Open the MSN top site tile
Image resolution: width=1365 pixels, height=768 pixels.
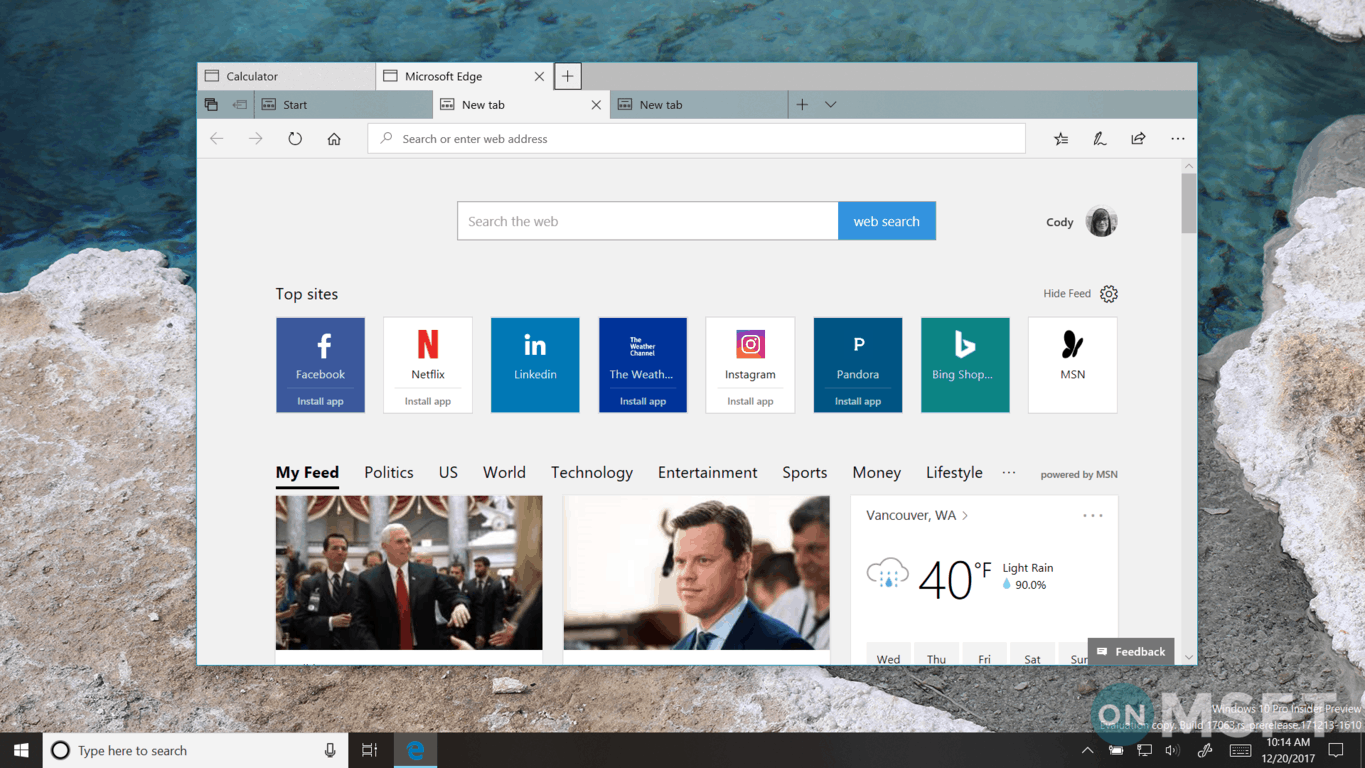coord(1073,365)
